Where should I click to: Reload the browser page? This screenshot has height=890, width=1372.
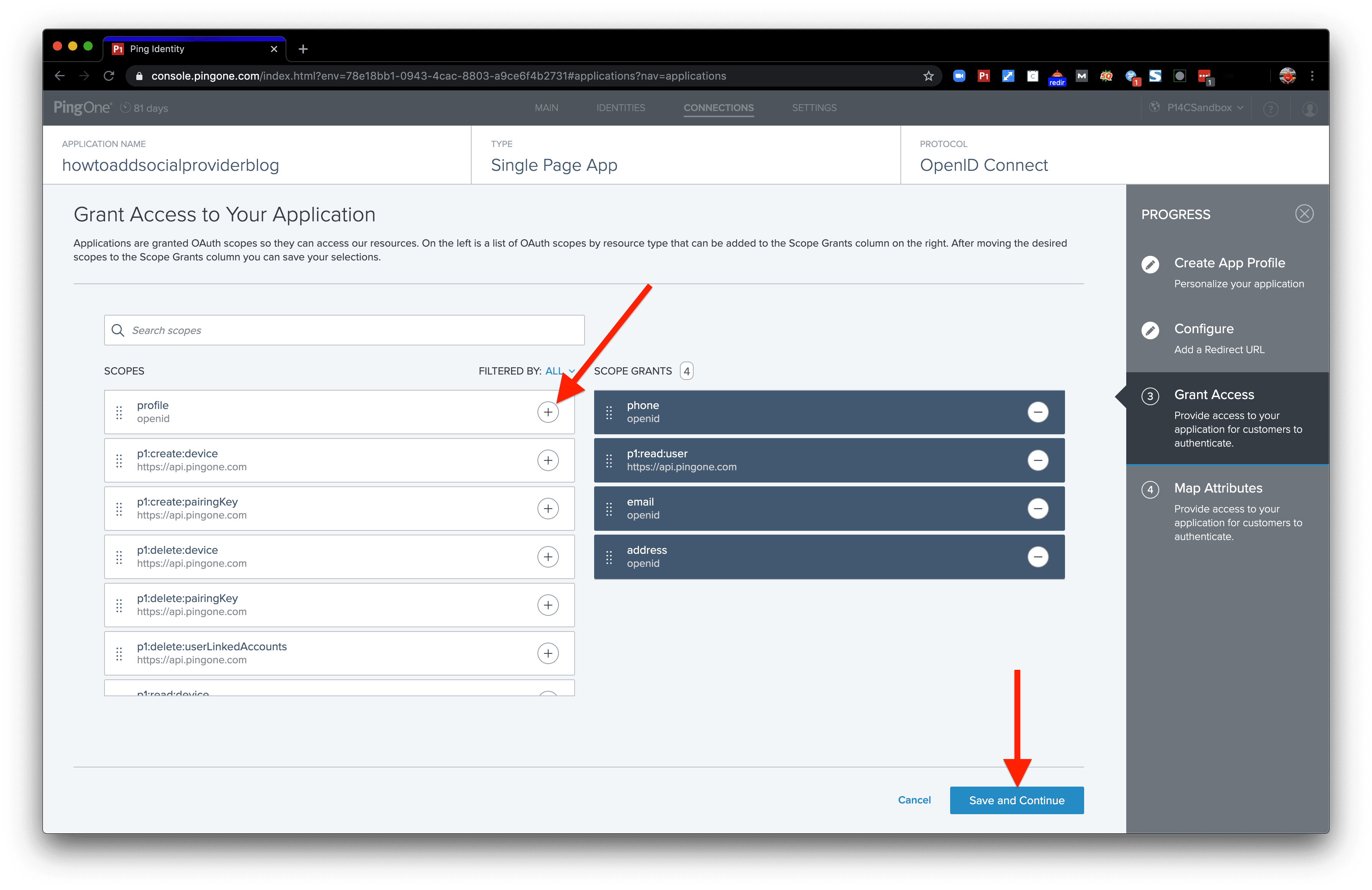(x=108, y=76)
